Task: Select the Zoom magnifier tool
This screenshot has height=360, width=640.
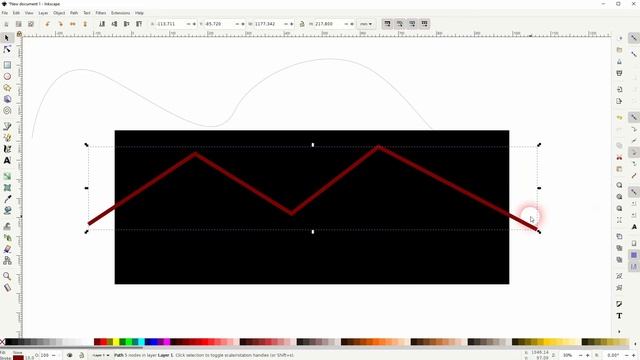Action: click(7, 276)
